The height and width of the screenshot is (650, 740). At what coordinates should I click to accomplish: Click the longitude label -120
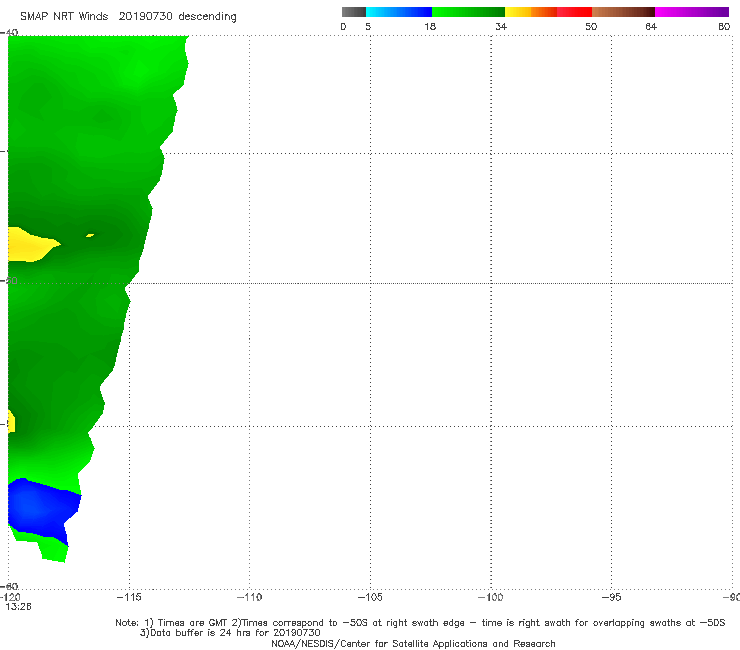[10, 598]
